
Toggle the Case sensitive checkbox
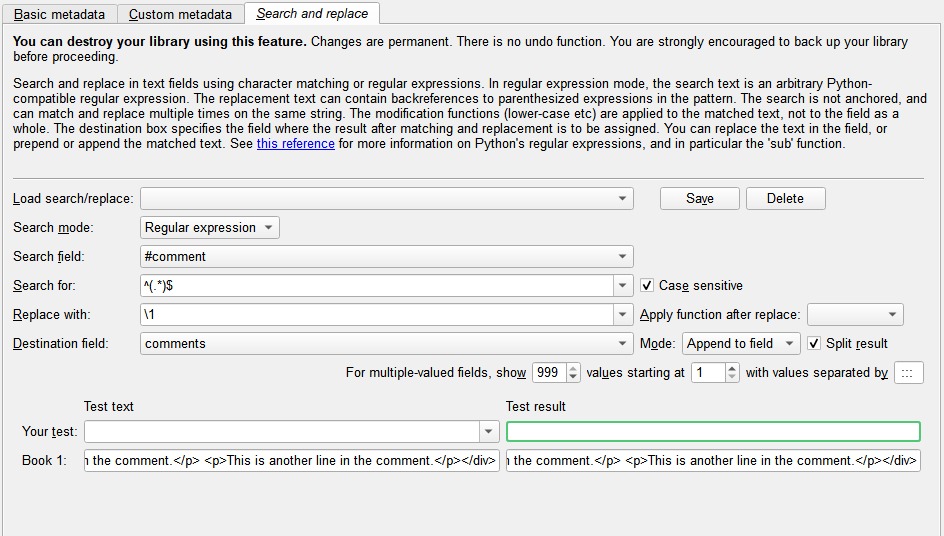coord(647,286)
